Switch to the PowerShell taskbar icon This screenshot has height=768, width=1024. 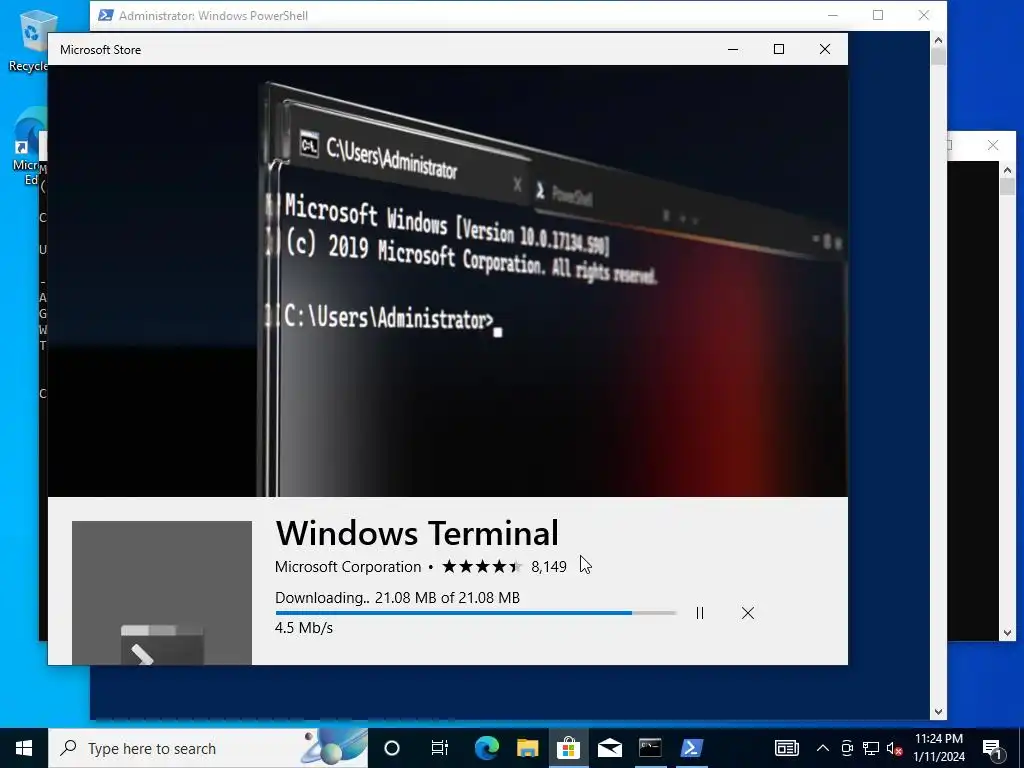(x=692, y=748)
